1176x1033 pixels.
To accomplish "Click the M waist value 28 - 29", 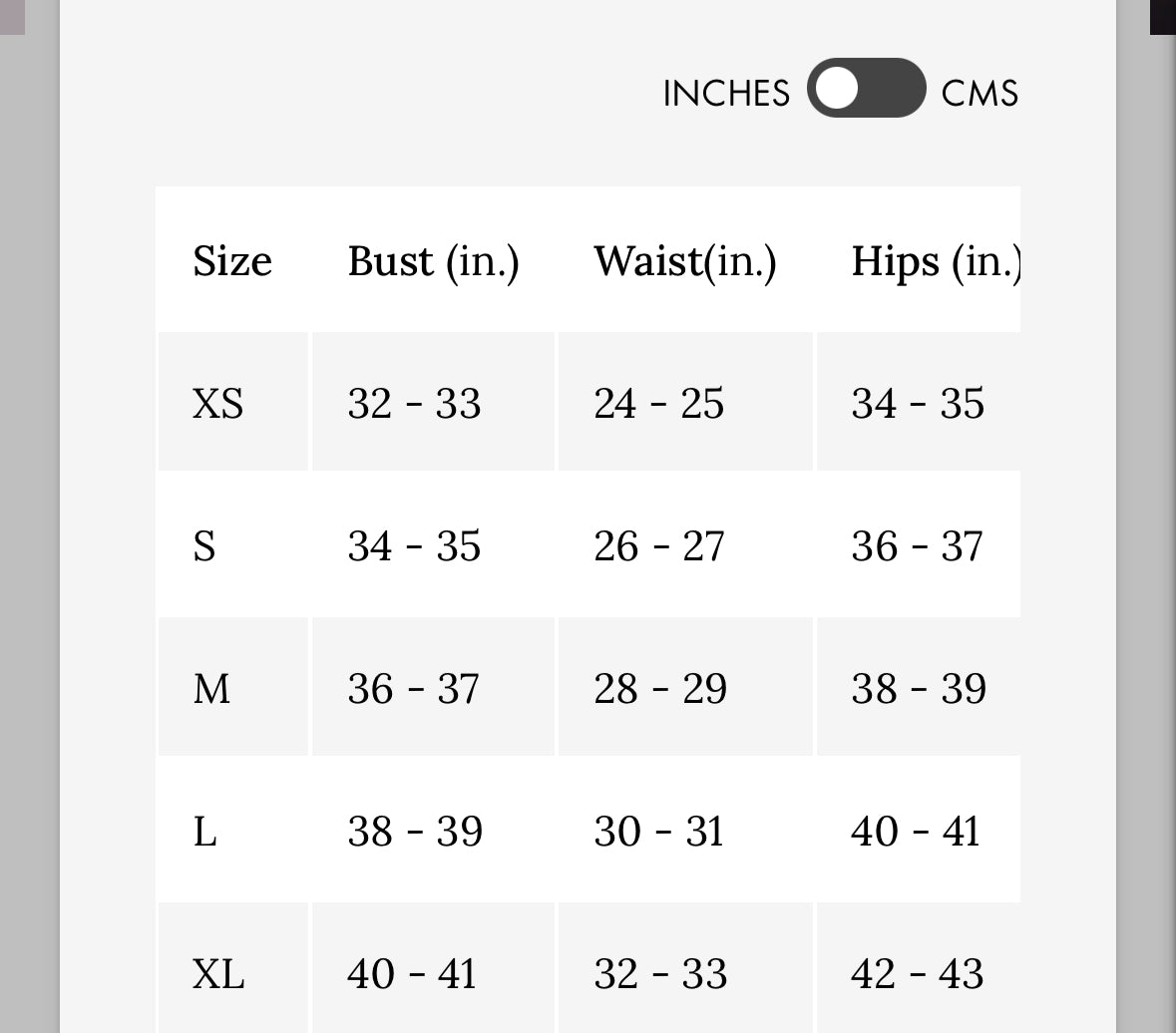I will pyautogui.click(x=660, y=689).
